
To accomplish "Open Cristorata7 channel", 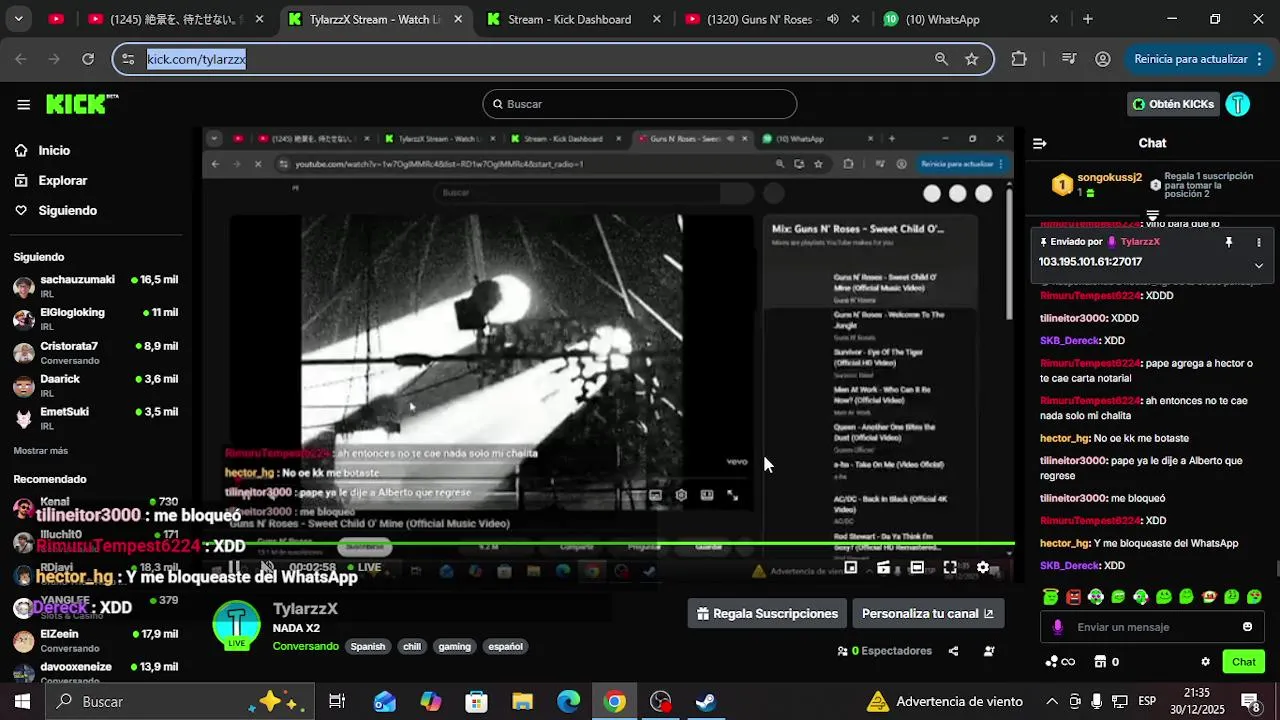I will (95, 353).
